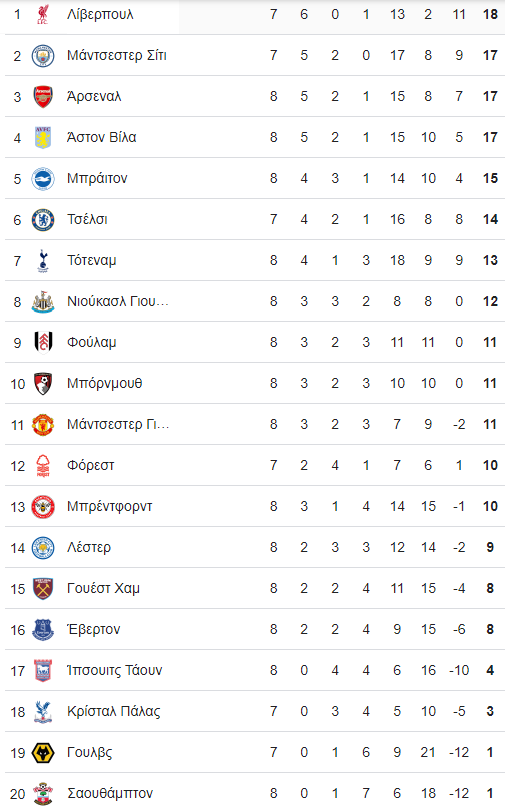The height and width of the screenshot is (812, 505).
Task: Click the Southampton crest icon
Action: (x=43, y=793)
